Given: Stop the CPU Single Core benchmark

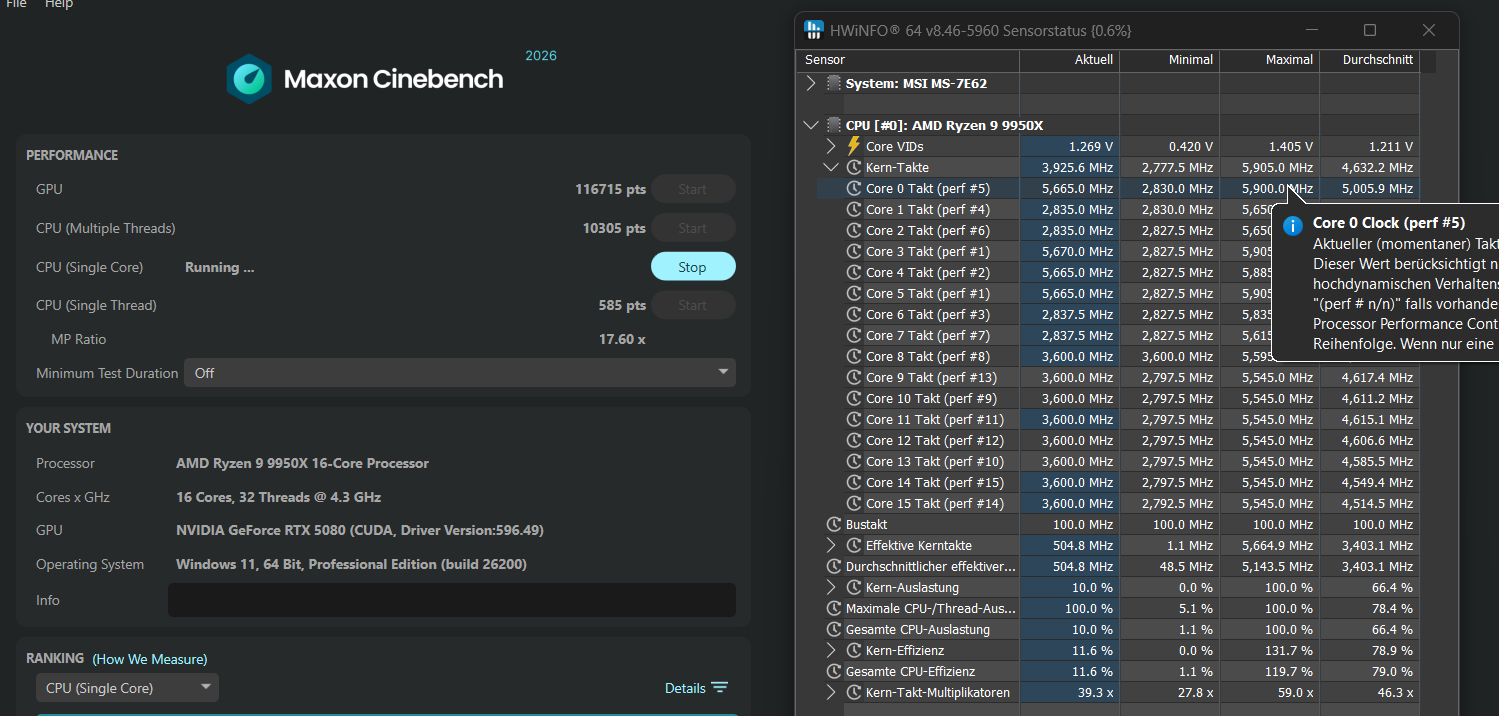Looking at the screenshot, I should [693, 267].
